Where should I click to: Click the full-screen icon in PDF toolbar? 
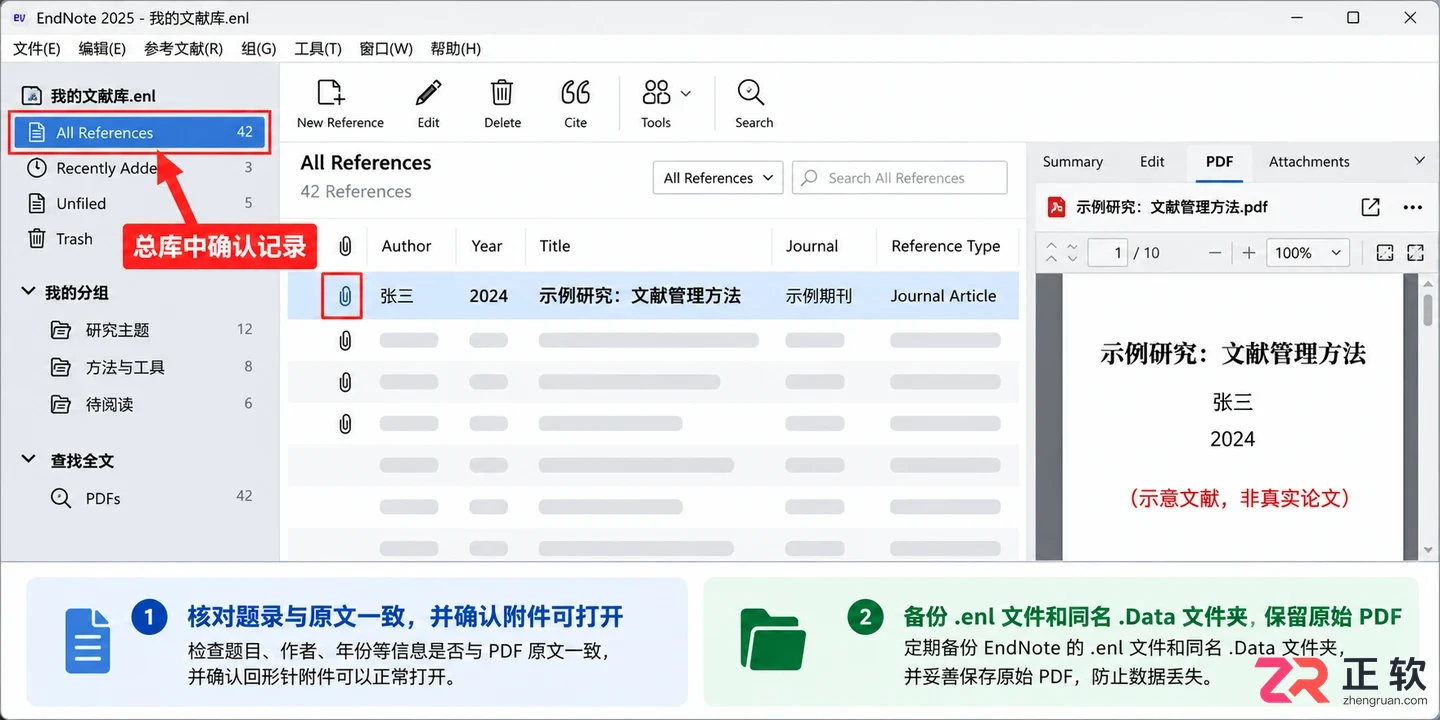point(1415,253)
